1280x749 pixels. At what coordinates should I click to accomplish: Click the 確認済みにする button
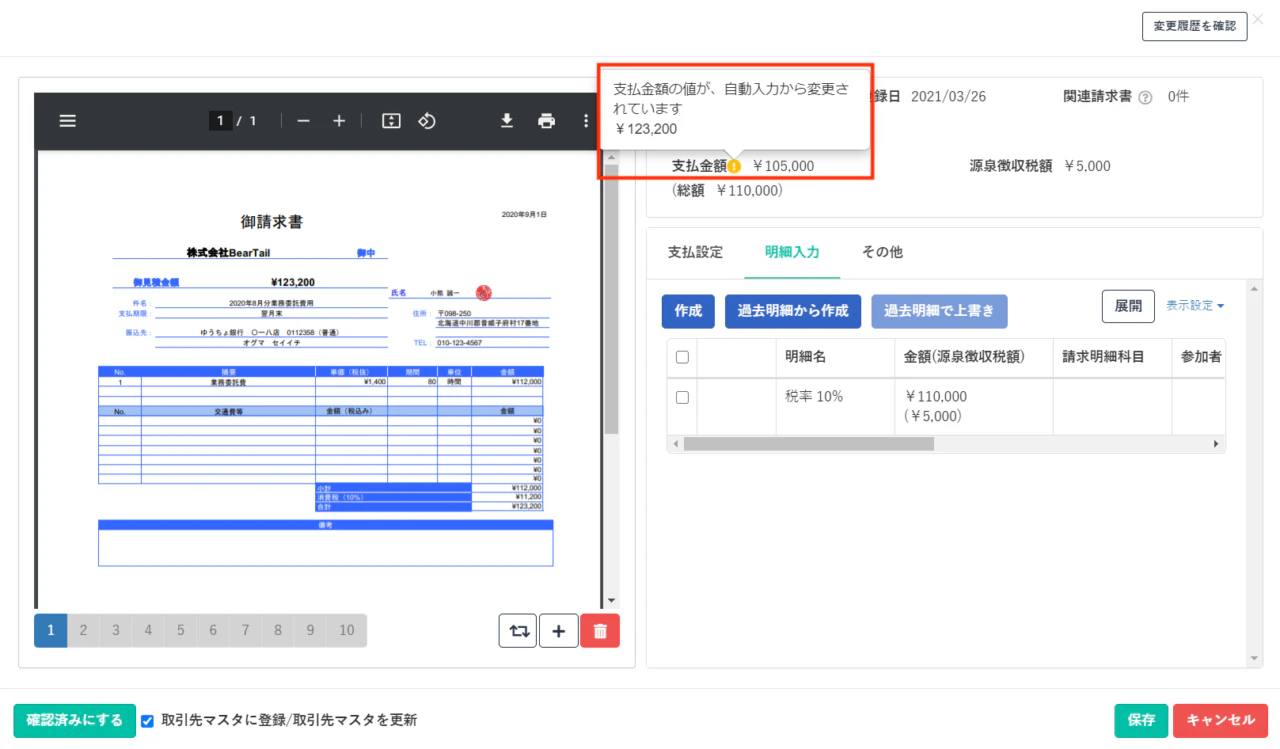pyautogui.click(x=74, y=720)
